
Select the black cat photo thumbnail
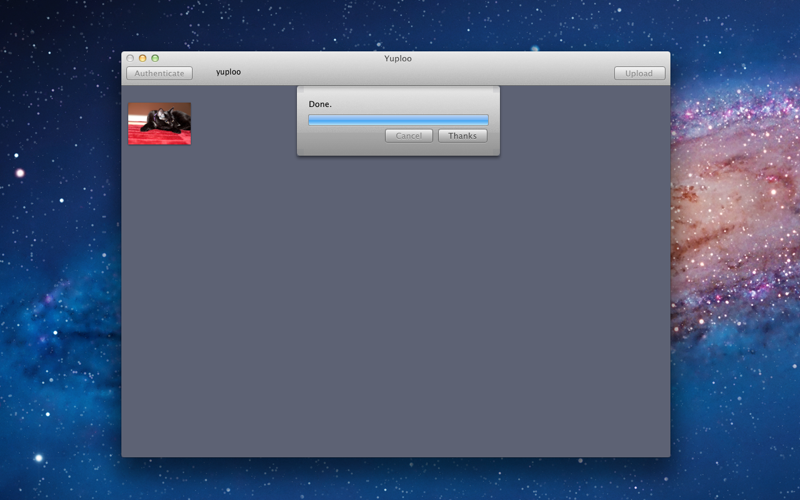click(160, 123)
